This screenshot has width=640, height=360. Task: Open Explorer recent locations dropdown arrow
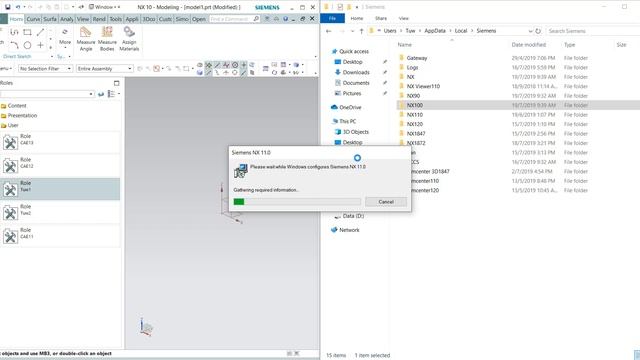tap(353, 31)
